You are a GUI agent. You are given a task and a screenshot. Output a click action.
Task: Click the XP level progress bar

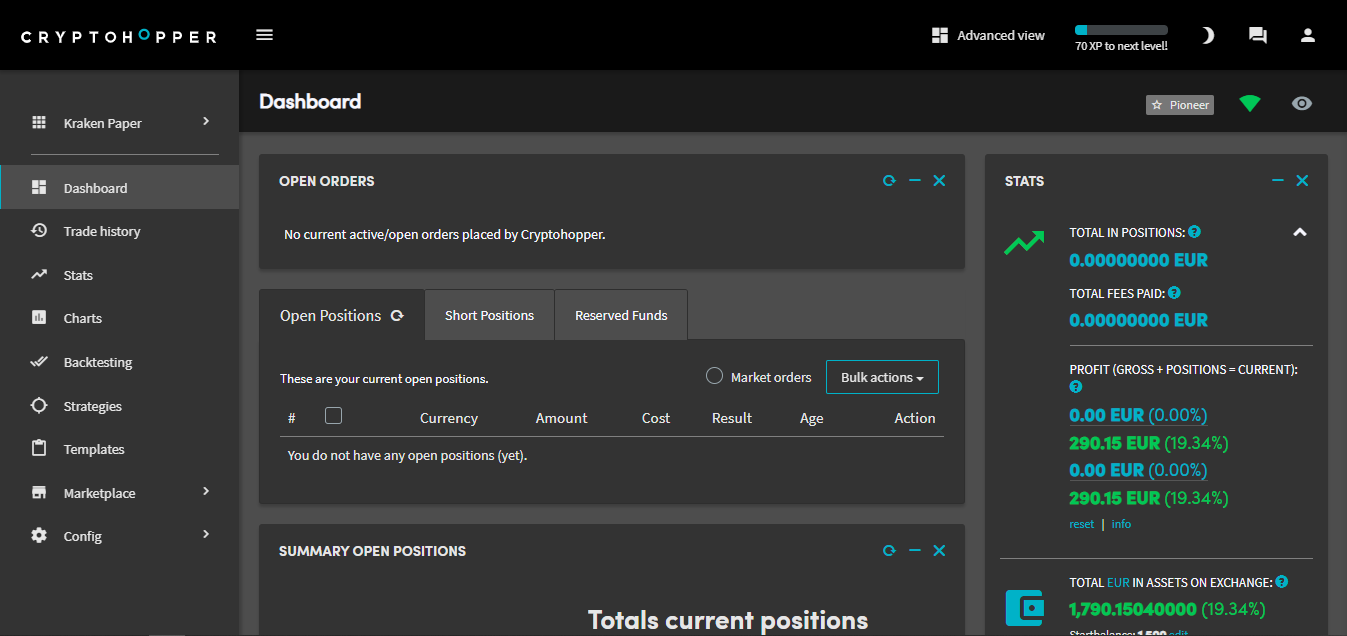[1121, 30]
